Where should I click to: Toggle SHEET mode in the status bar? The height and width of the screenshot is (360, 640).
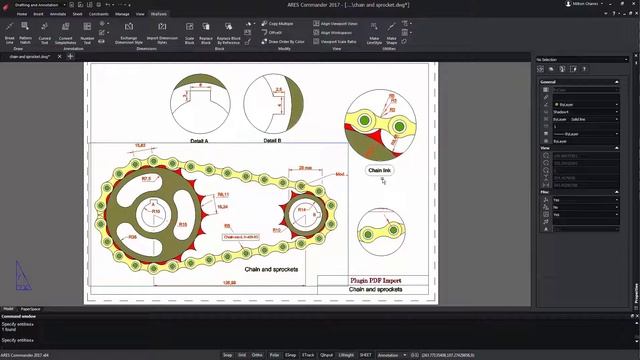[365, 355]
